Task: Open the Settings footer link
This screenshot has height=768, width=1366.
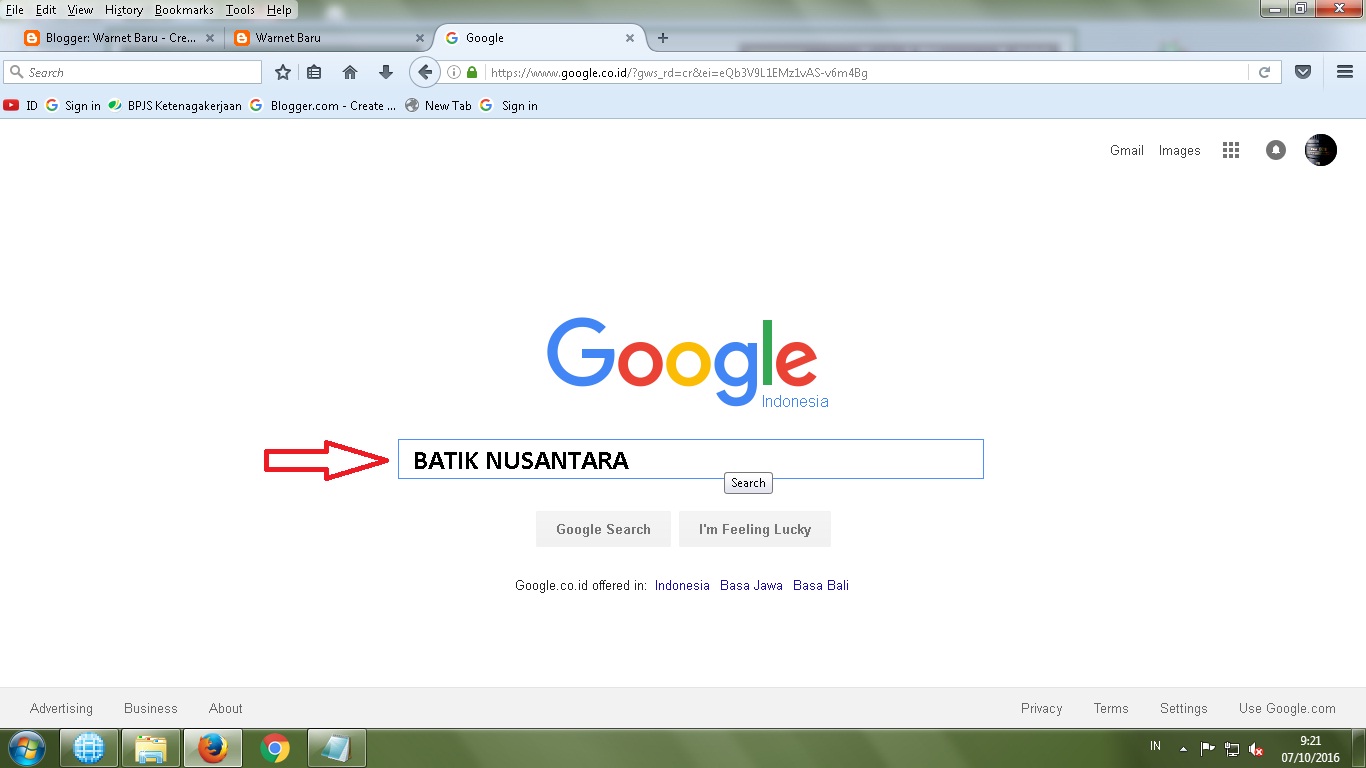Action: 1184,708
